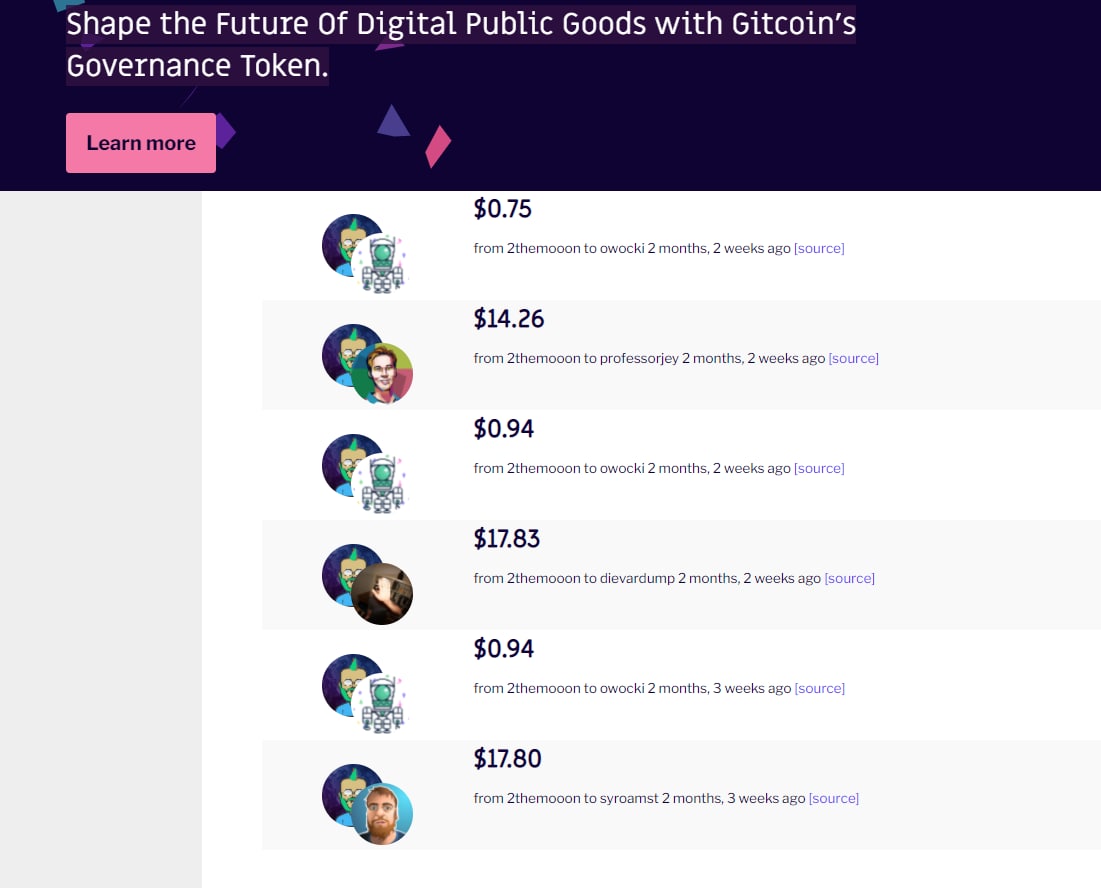Click owocki robot avatar in 3 weeks ago row

(382, 704)
